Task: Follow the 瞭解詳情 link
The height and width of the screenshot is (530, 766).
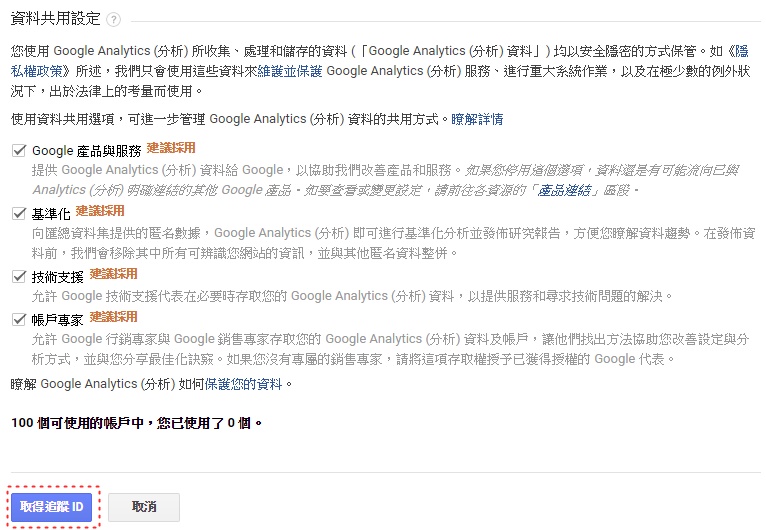Action: [477, 119]
